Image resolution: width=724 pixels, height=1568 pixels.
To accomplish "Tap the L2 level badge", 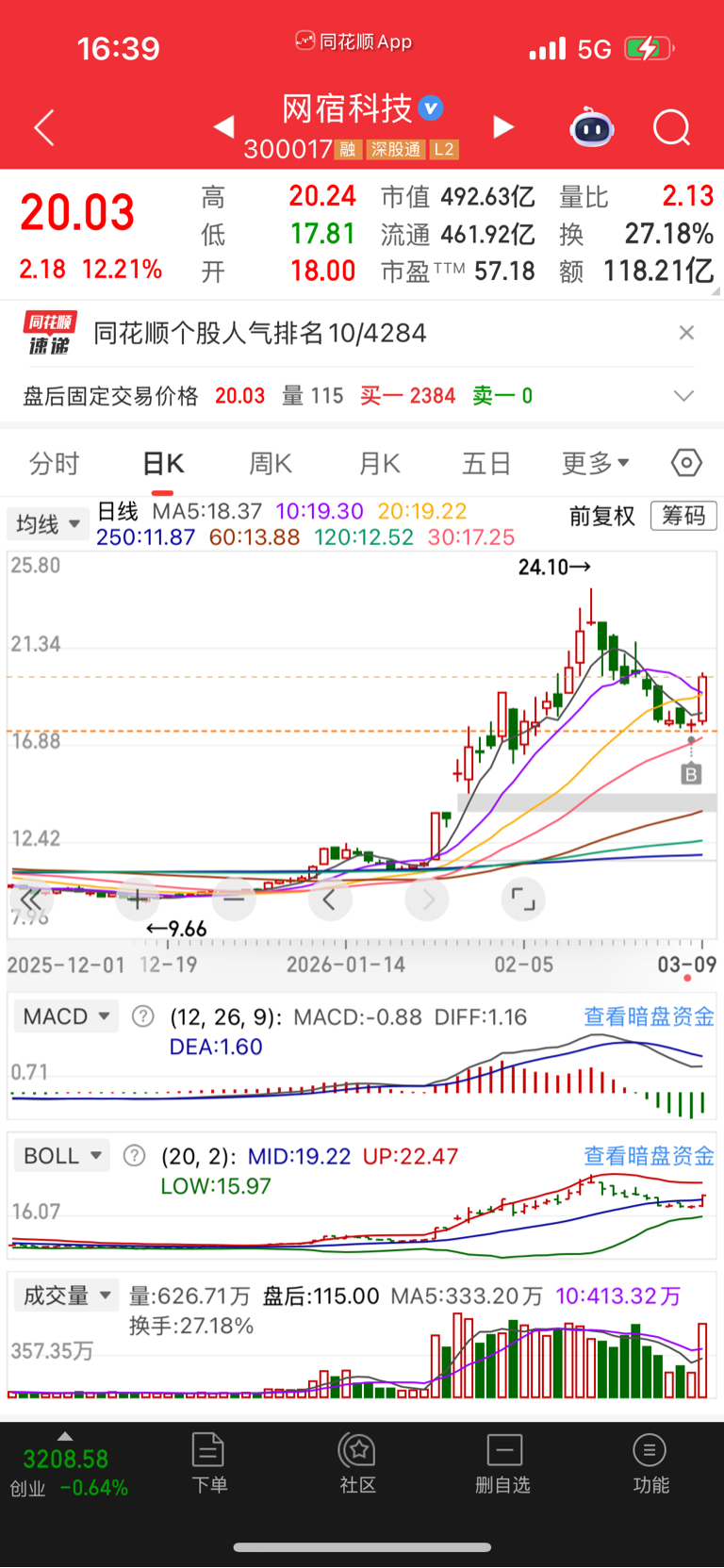I will (444, 149).
